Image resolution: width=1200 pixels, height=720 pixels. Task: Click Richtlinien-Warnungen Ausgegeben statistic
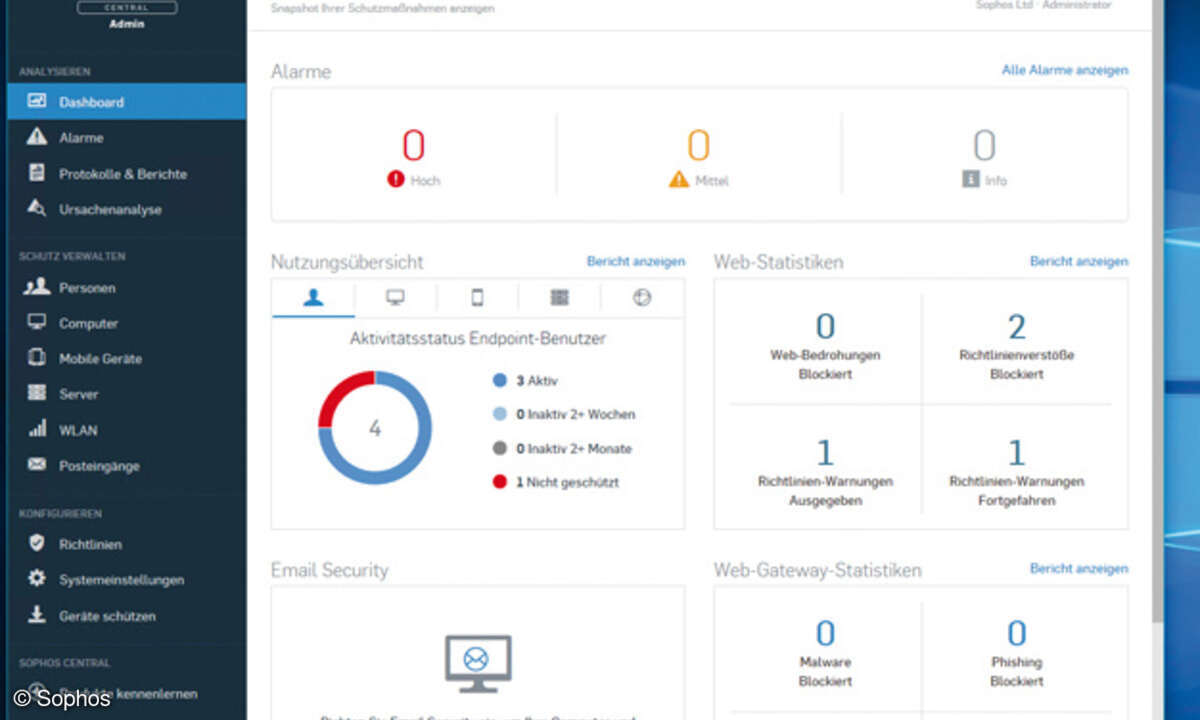point(825,472)
